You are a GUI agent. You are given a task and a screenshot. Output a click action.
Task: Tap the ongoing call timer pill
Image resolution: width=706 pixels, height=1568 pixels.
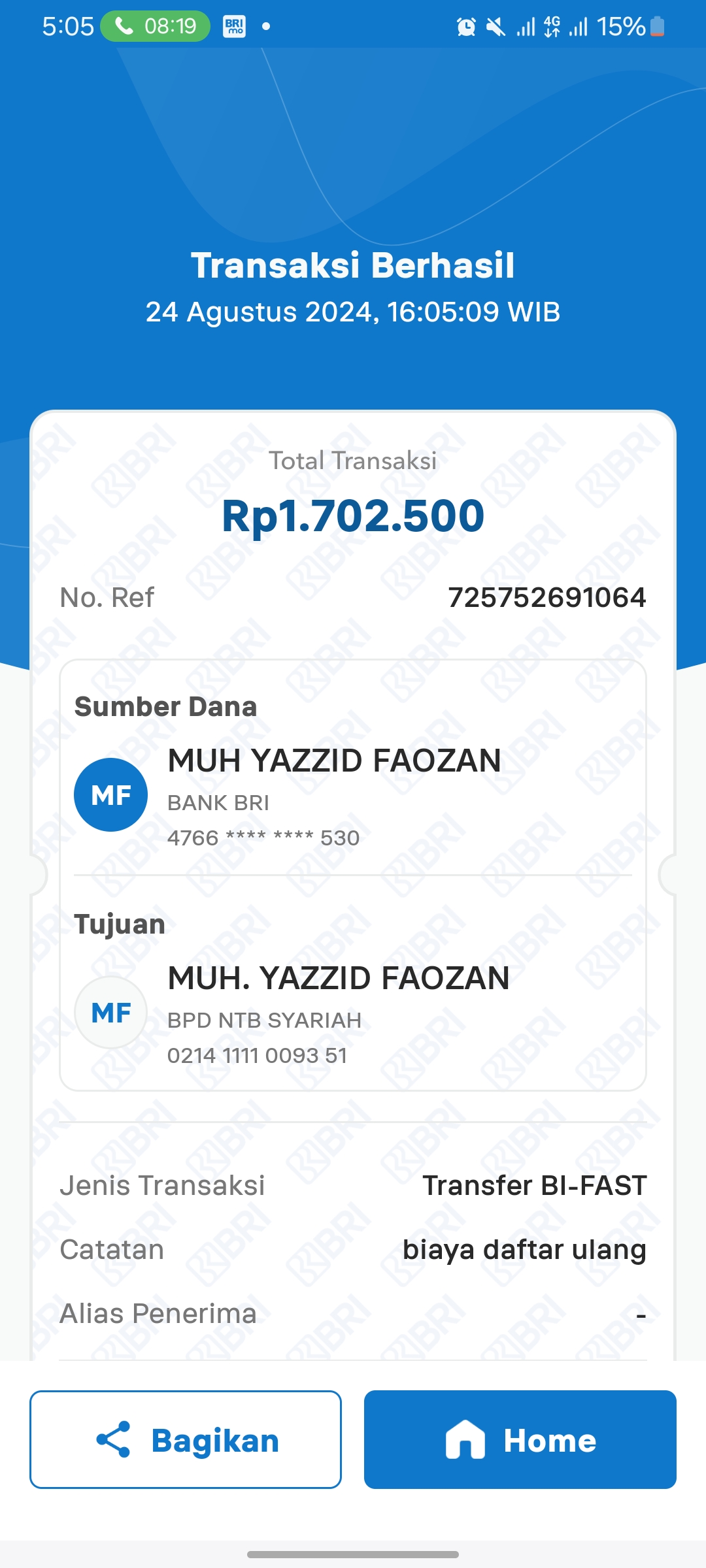[x=156, y=26]
